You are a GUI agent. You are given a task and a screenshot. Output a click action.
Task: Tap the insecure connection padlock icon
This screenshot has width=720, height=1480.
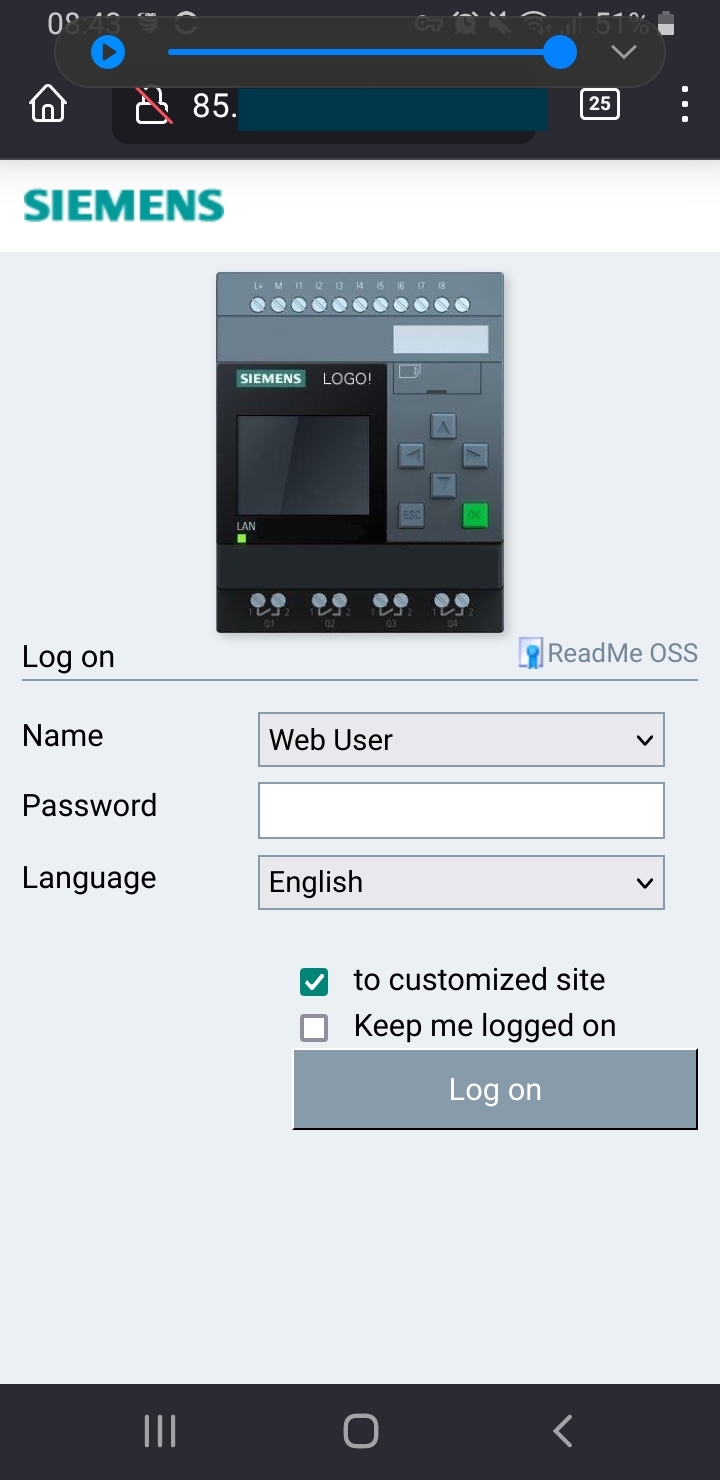pyautogui.click(x=154, y=105)
